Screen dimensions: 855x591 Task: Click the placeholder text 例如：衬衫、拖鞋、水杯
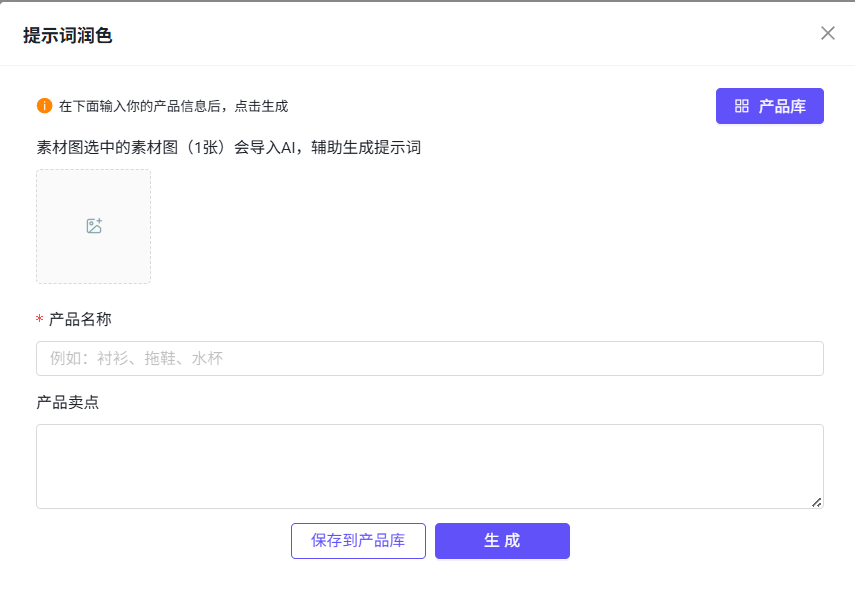135,359
